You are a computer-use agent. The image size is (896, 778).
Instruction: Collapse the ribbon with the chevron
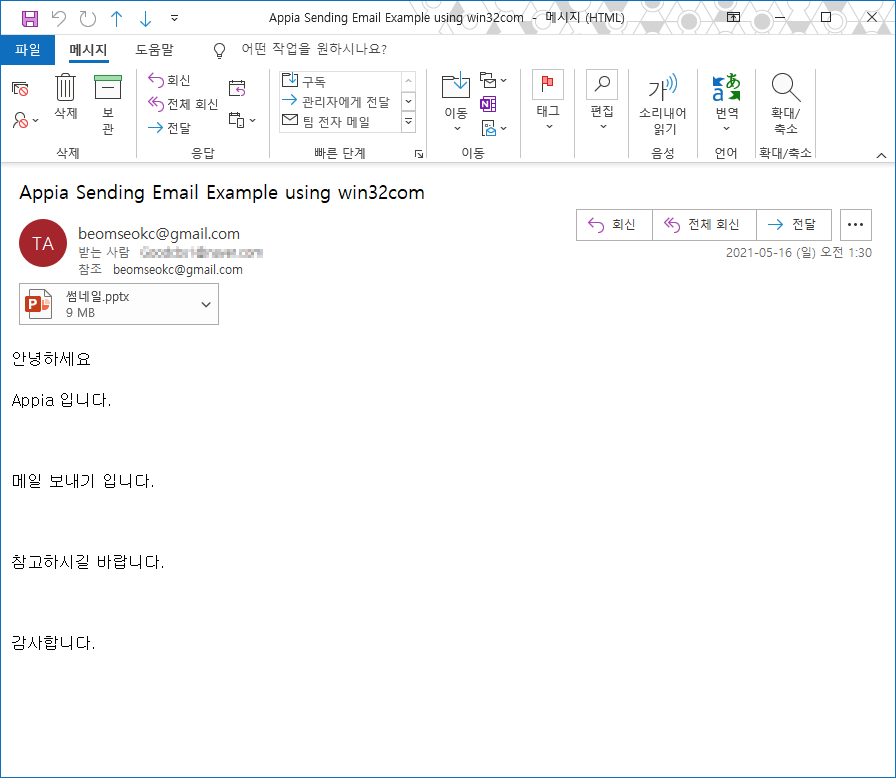pos(881,155)
